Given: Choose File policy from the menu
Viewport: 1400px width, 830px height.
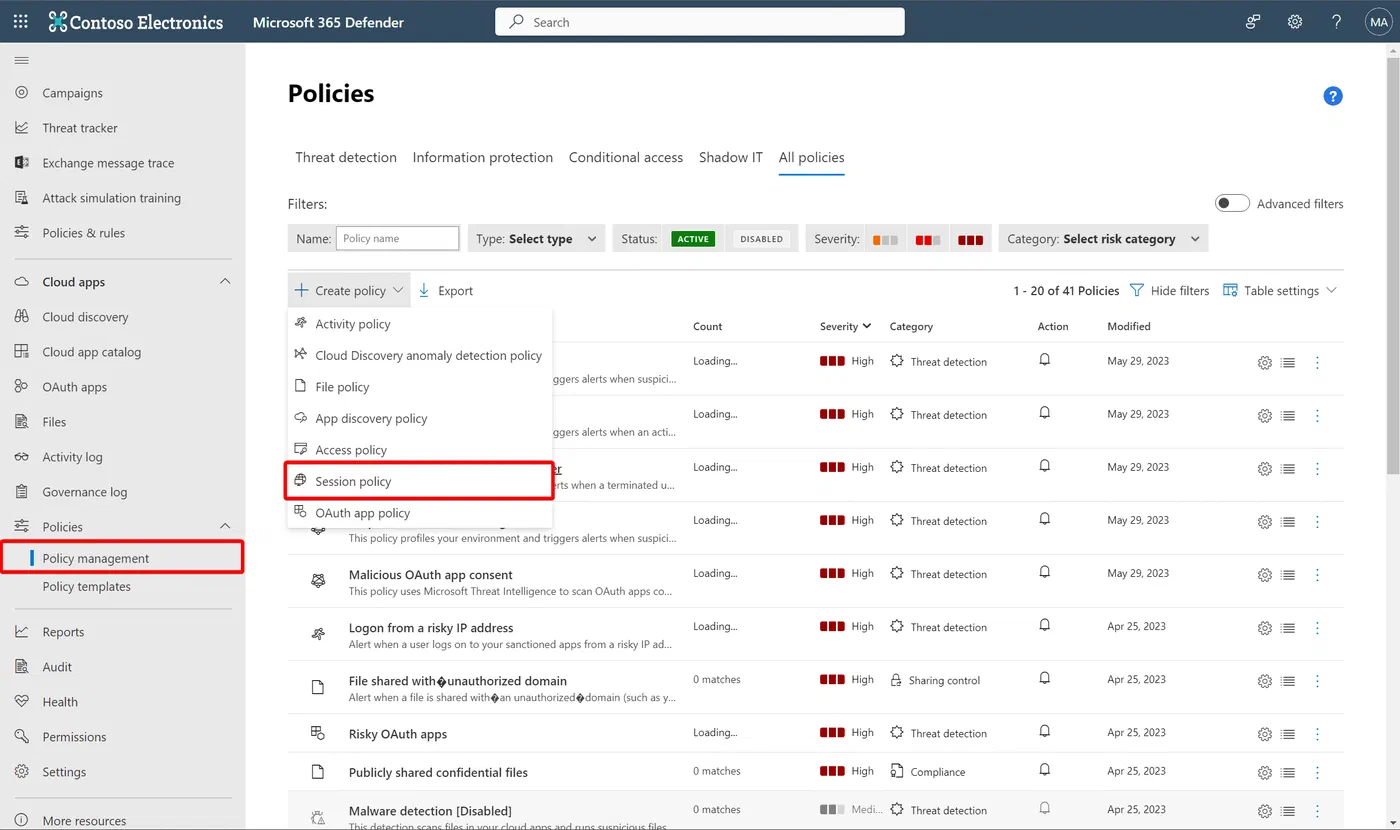Looking at the screenshot, I should [420, 387].
